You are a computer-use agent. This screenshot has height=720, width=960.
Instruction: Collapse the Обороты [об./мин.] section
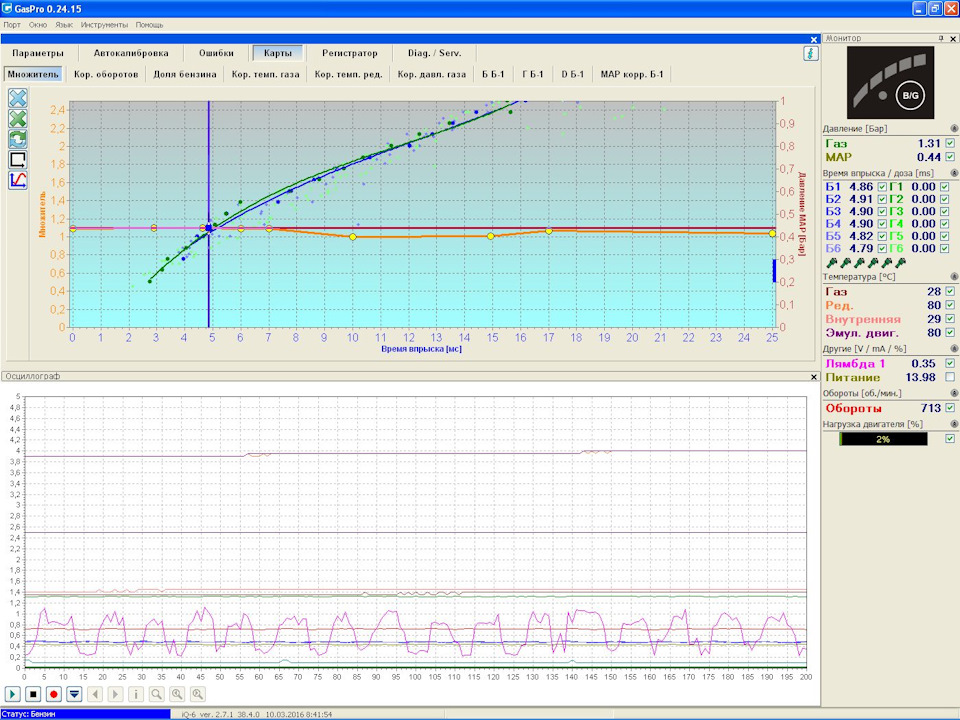(954, 393)
